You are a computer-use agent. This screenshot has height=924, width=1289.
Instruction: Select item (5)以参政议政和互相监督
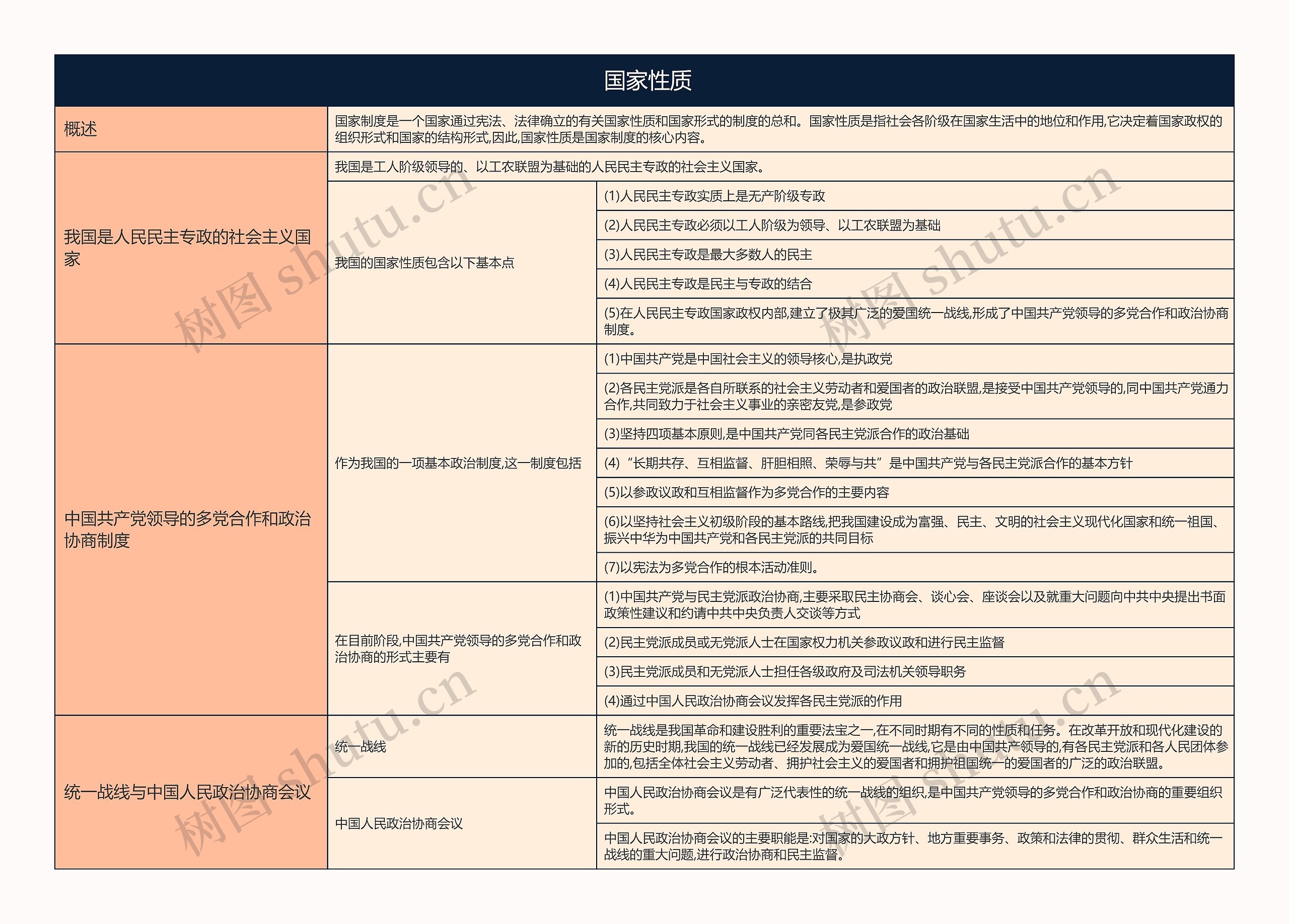[x=915, y=492]
